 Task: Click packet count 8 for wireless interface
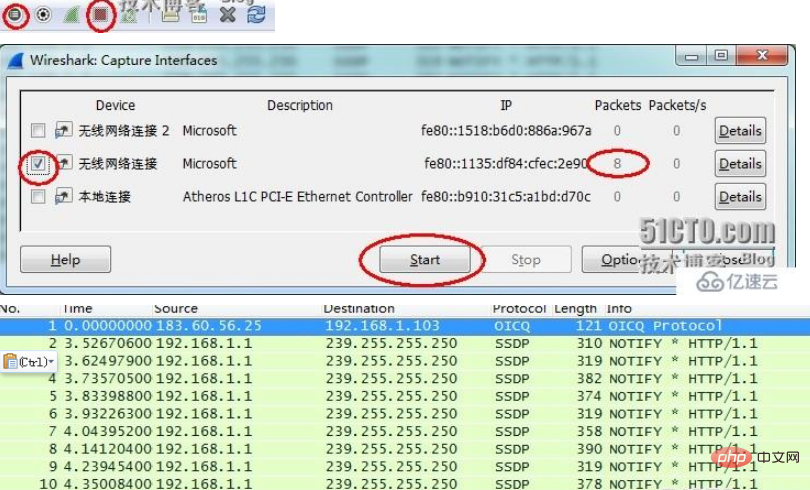tap(617, 164)
